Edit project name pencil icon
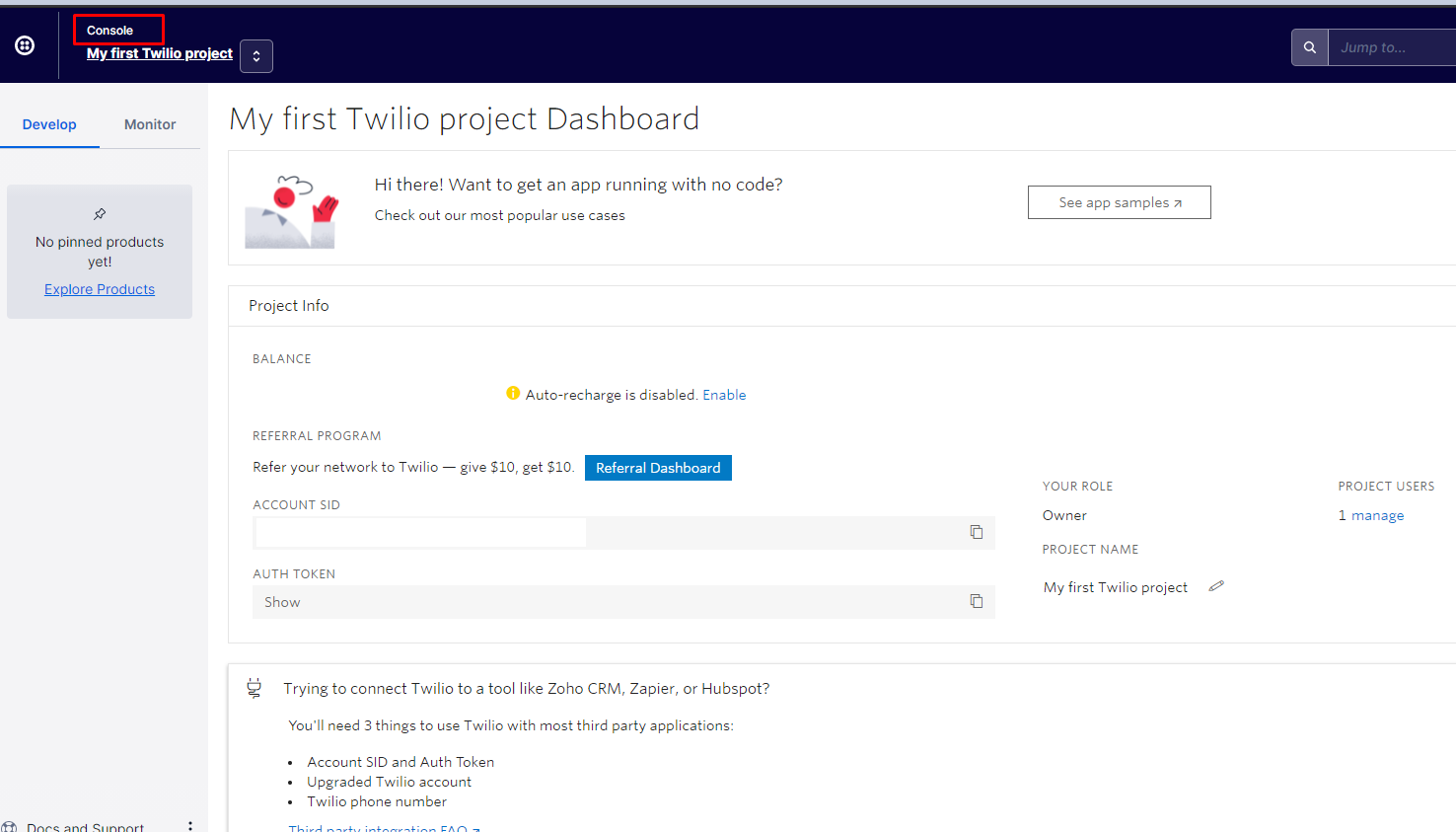 click(1216, 586)
